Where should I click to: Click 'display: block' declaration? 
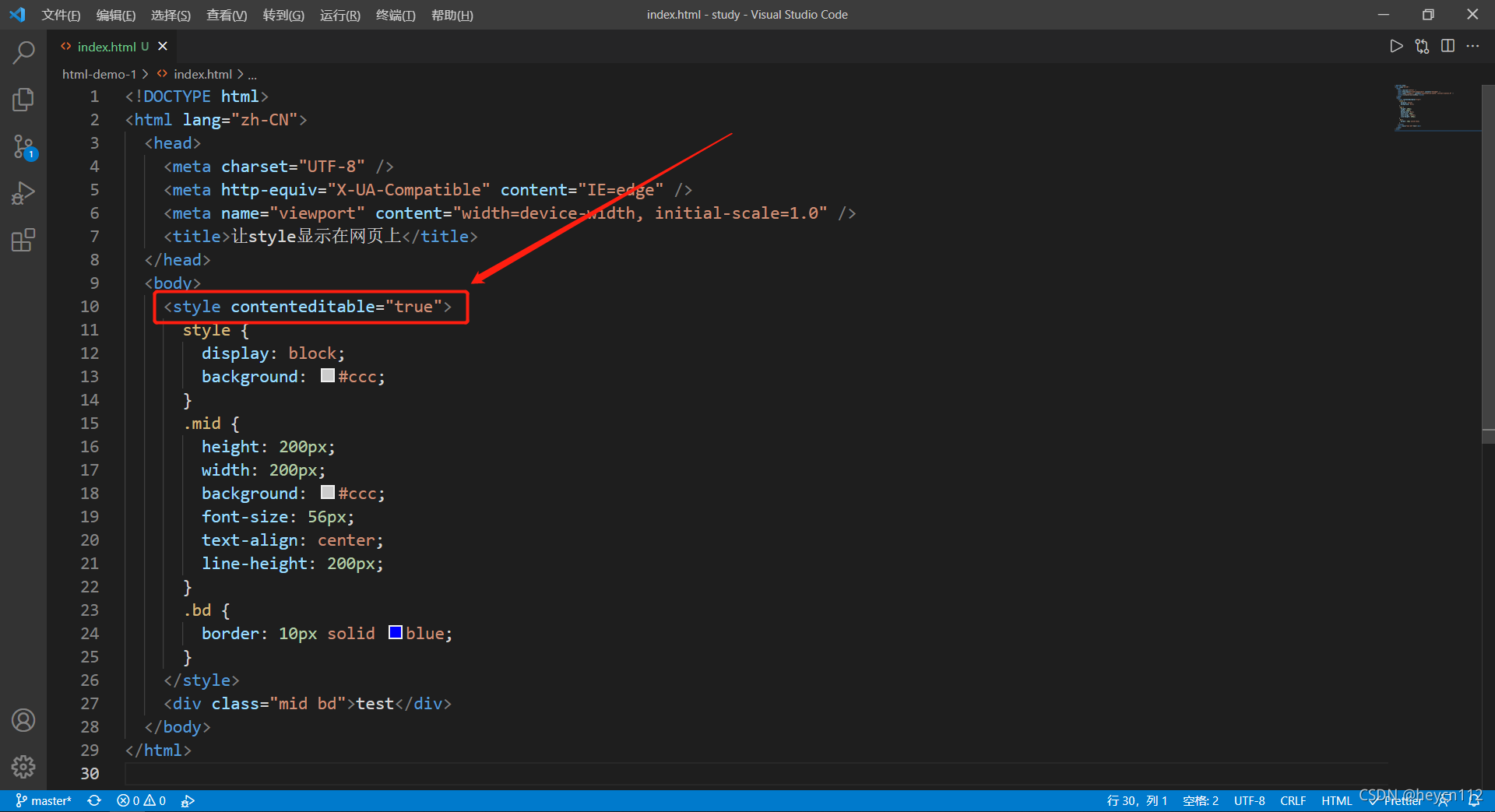(273, 353)
